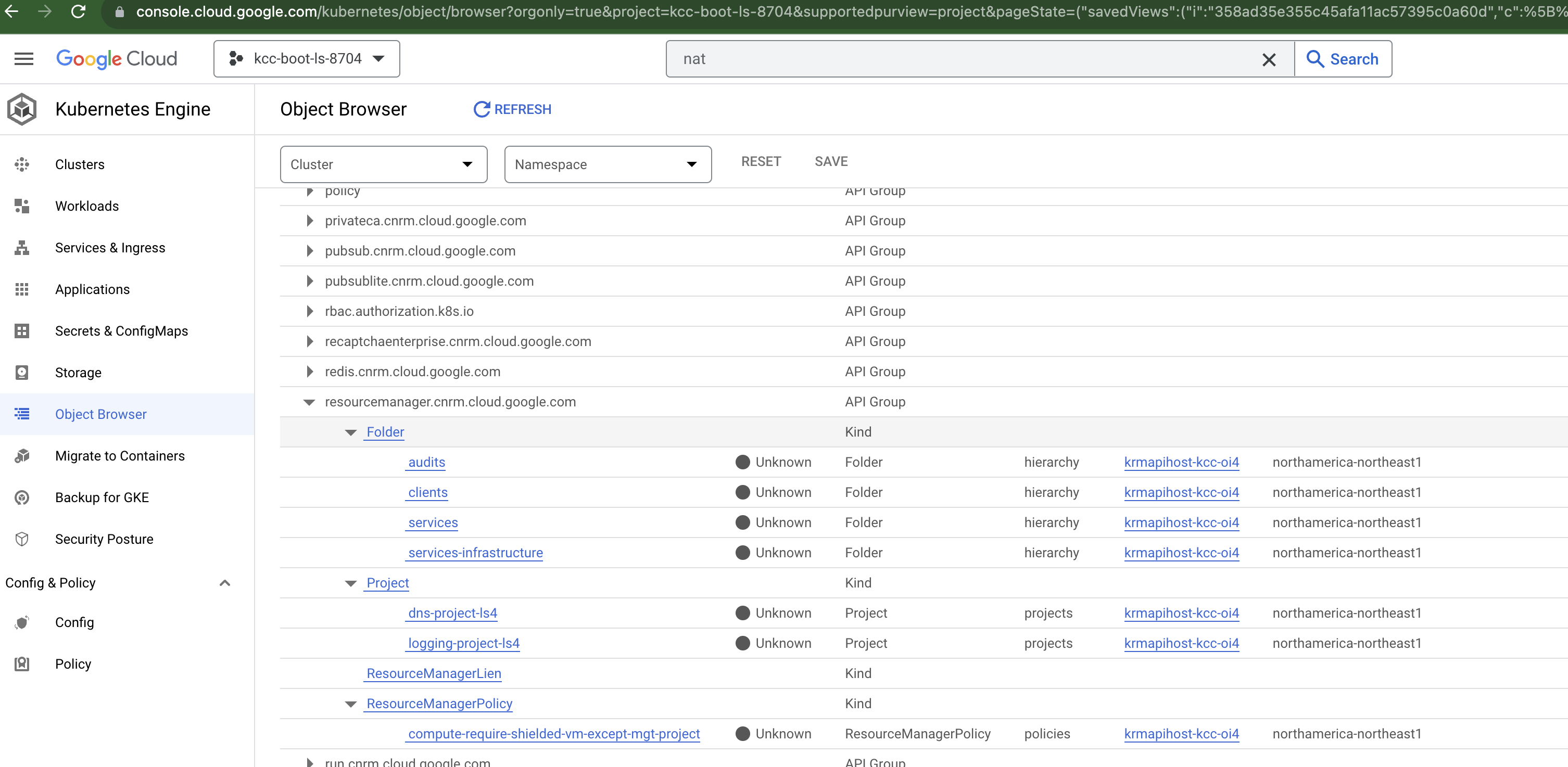
Task: Open the dns-project-ls4 project link
Action: pos(452,613)
